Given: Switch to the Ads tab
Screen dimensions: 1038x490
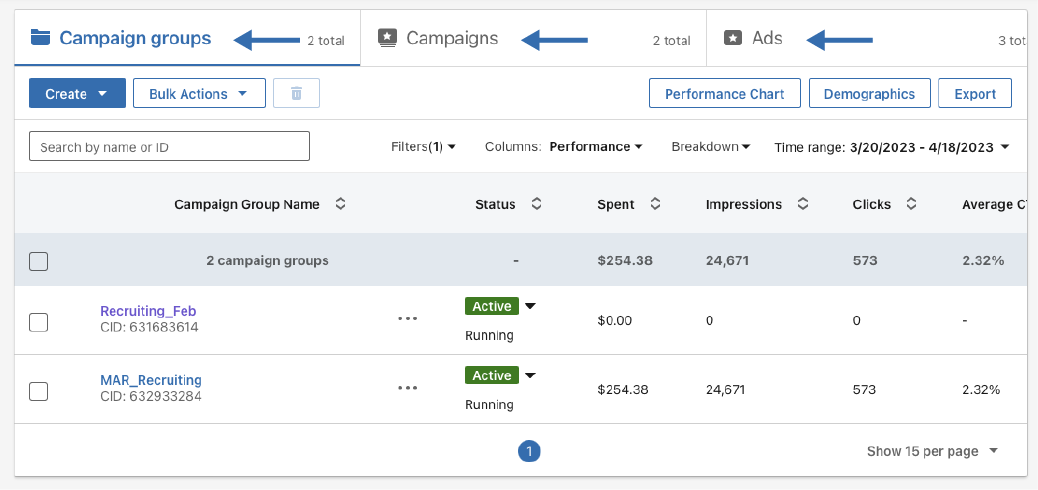Looking at the screenshot, I should coord(766,38).
